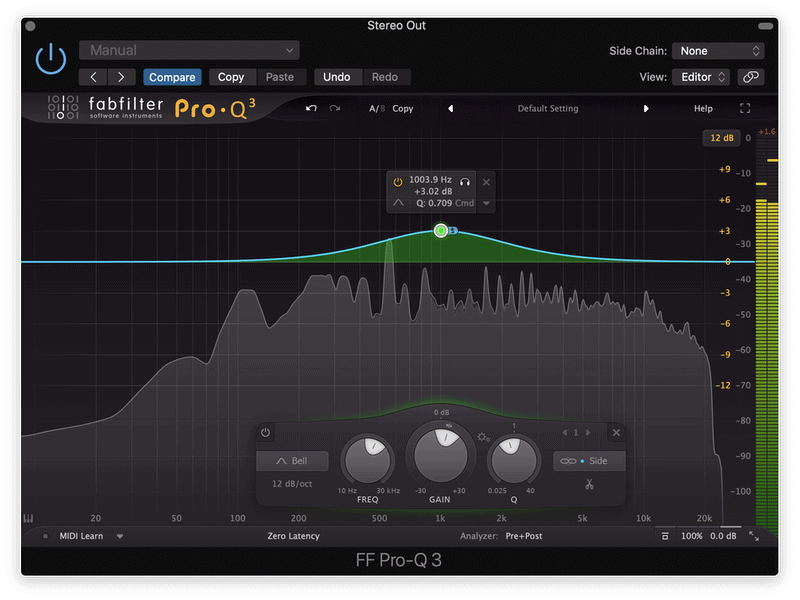Image resolution: width=800 pixels, height=600 pixels.
Task: Click the Pro-Q 3 product logo
Action: point(215,108)
